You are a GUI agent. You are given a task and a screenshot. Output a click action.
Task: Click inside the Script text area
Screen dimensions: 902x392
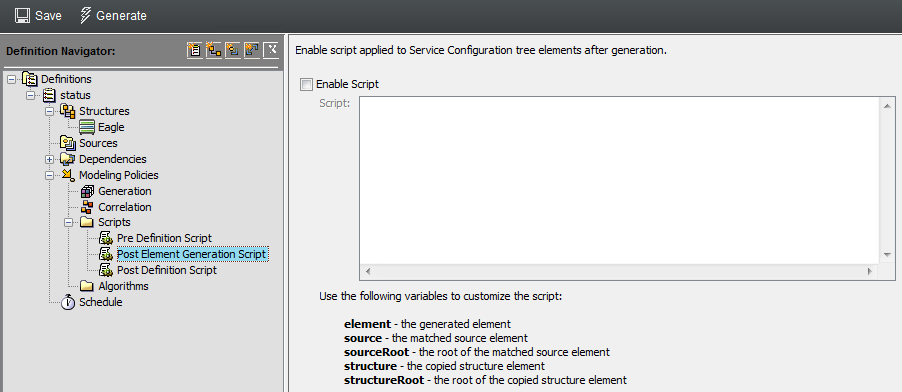tap(620, 180)
